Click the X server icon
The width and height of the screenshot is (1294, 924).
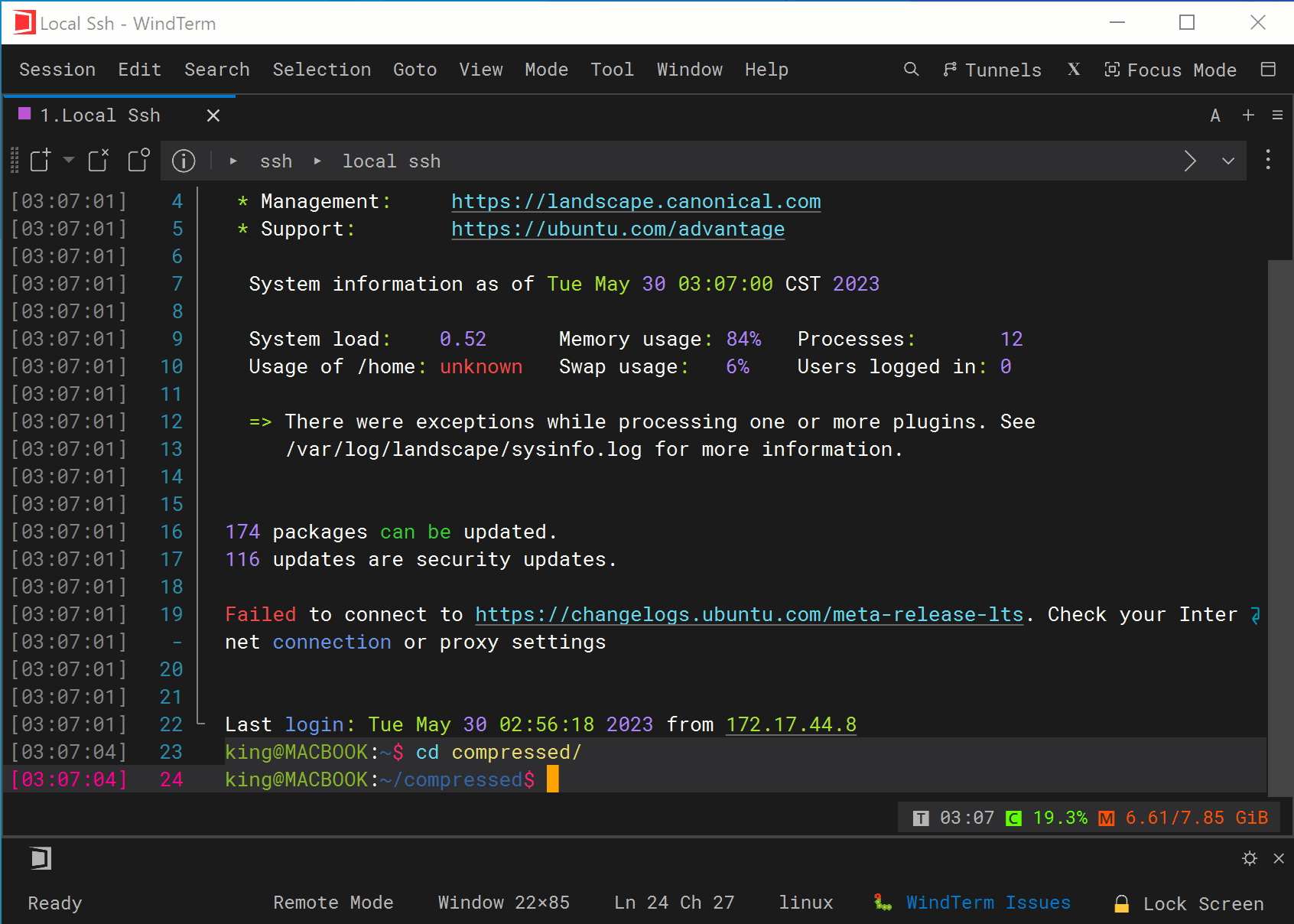tap(1074, 70)
